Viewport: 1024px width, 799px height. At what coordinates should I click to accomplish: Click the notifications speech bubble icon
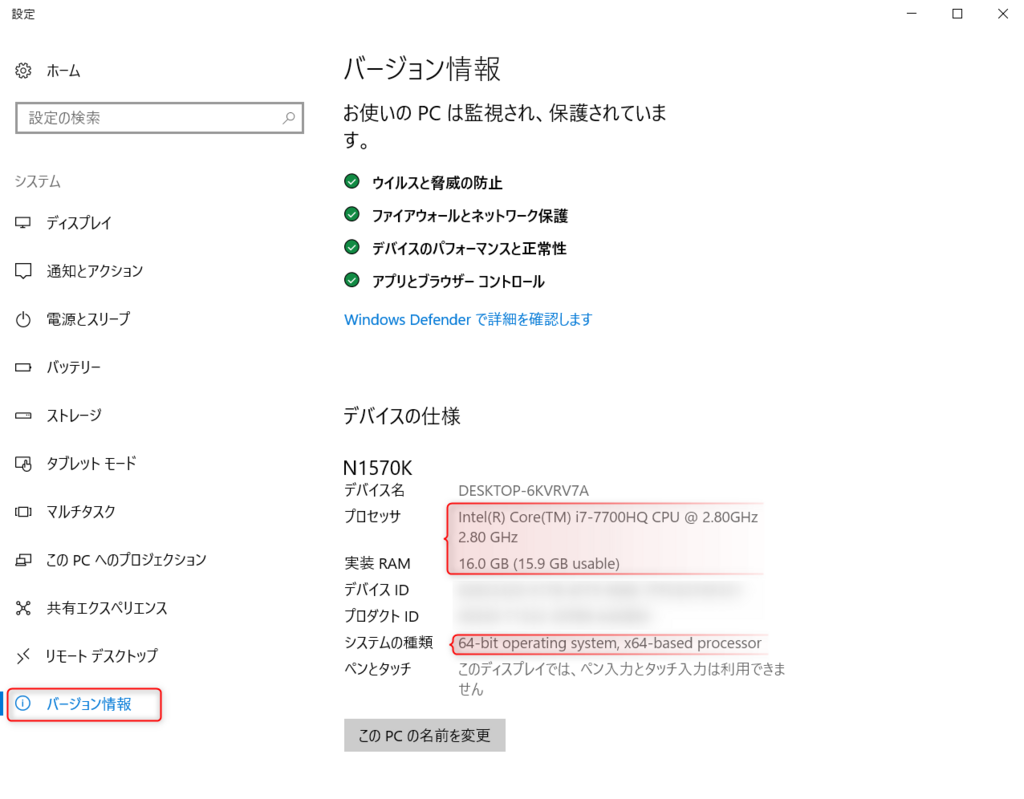pos(23,271)
